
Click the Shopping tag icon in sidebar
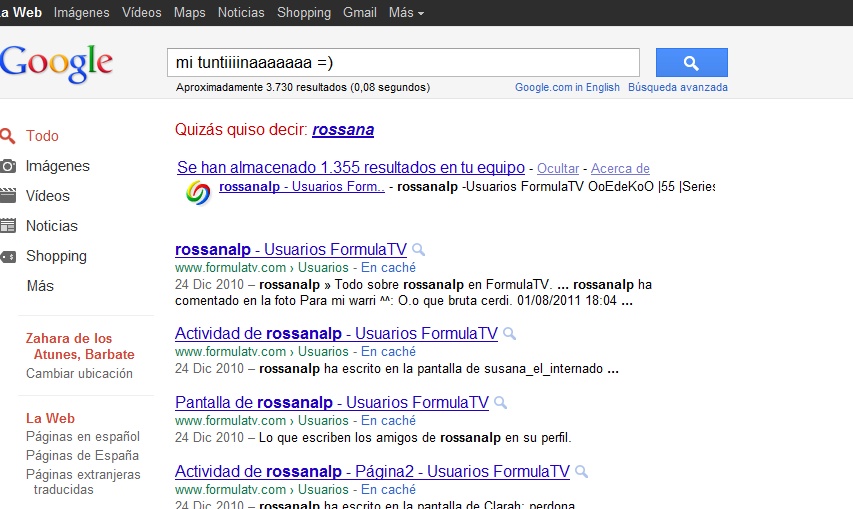(x=8, y=256)
